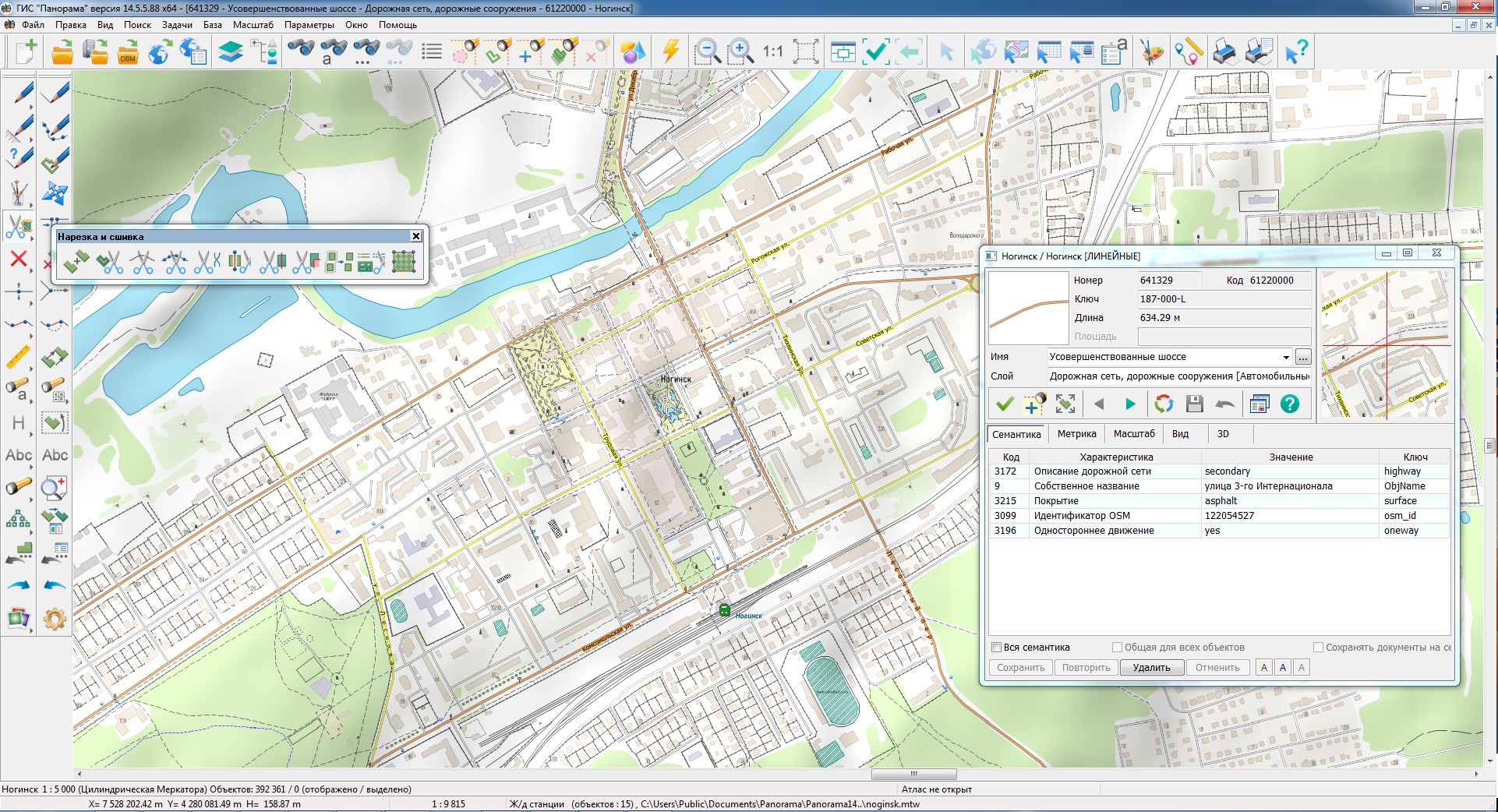Click the DBM open database icon
Screen dimensions: 1498x812
[x=127, y=53]
